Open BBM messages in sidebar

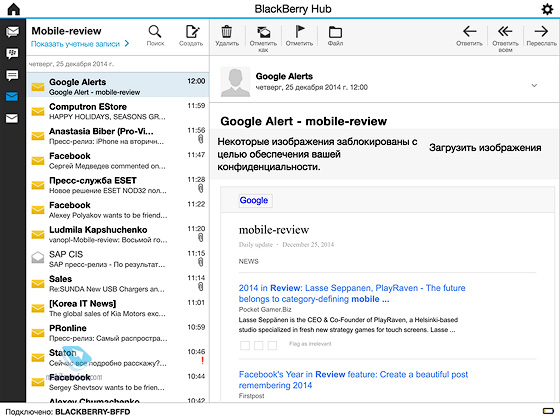(x=12, y=54)
